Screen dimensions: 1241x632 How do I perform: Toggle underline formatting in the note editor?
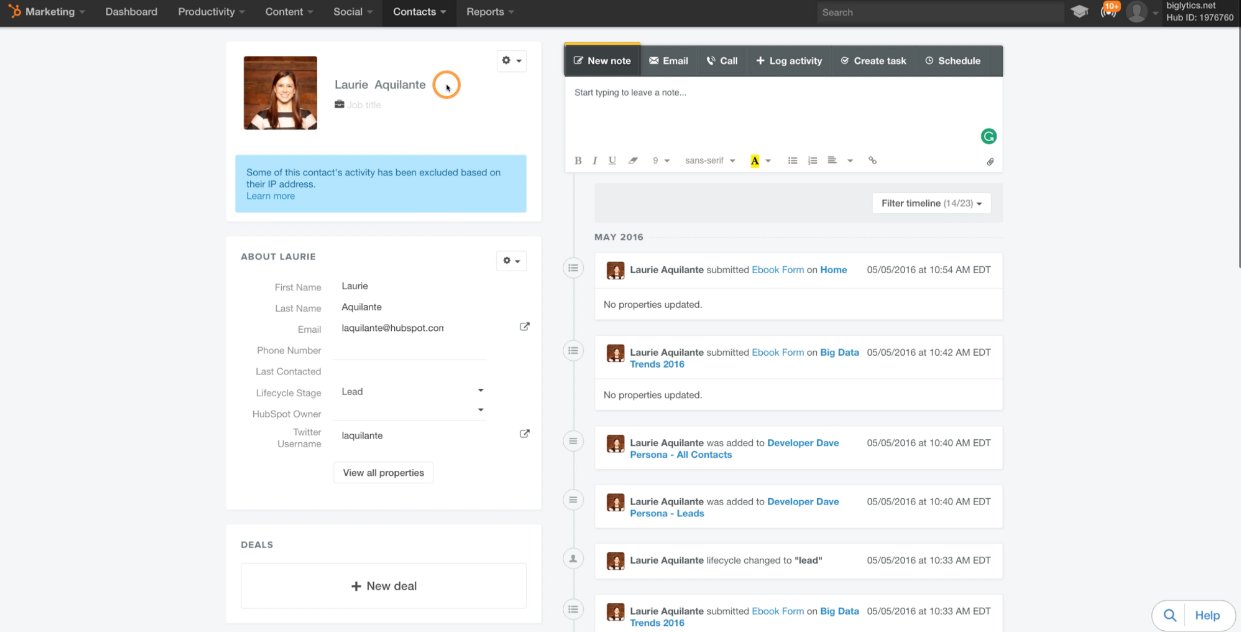click(x=612, y=160)
